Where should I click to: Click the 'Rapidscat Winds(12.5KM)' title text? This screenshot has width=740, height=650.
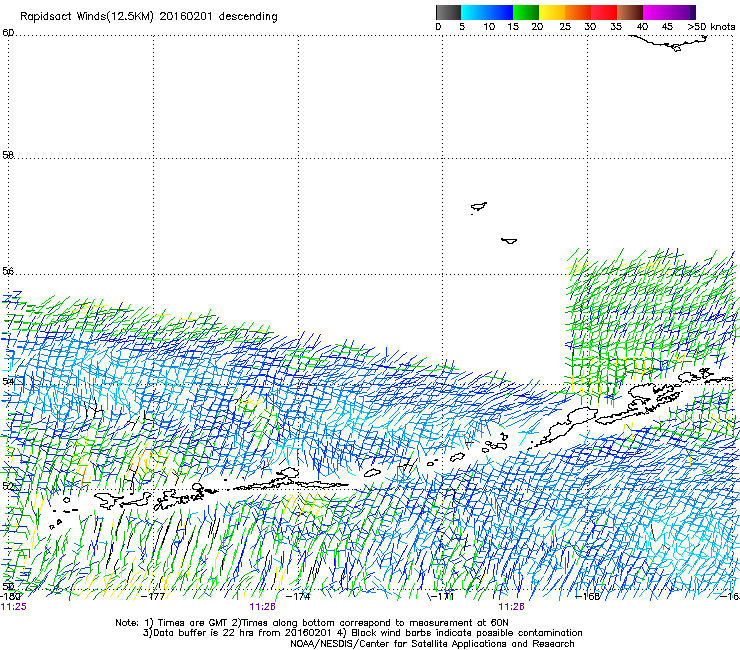tap(87, 17)
